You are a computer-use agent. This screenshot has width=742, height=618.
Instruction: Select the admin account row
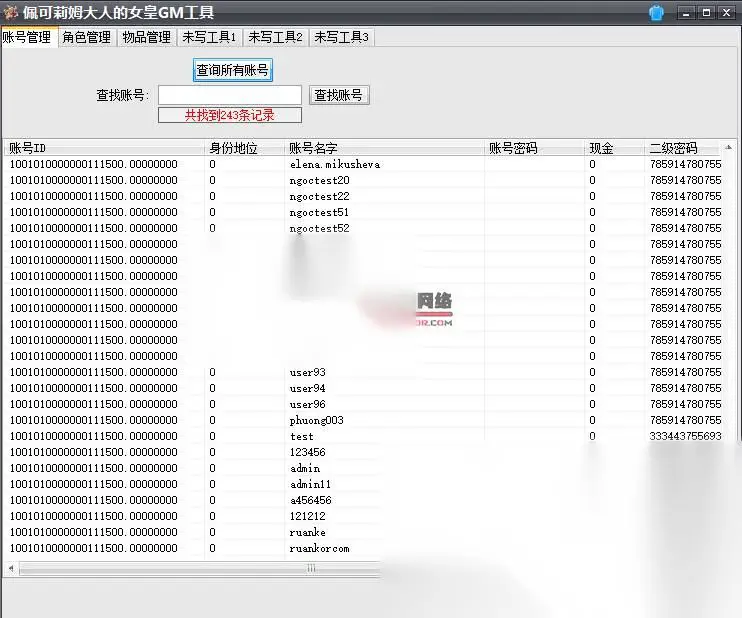(x=194, y=468)
